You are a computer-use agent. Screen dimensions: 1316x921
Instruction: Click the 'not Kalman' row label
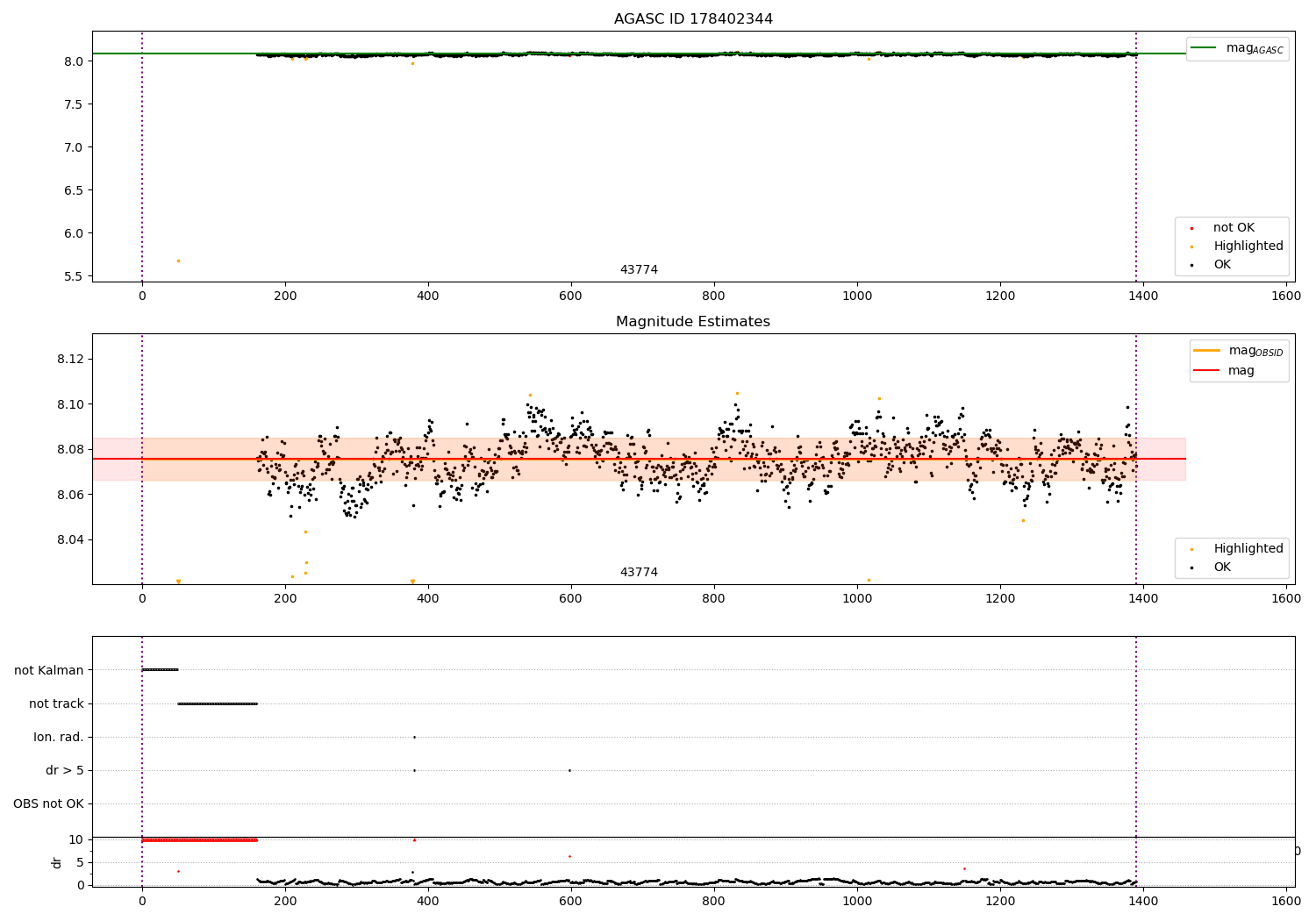pos(49,670)
